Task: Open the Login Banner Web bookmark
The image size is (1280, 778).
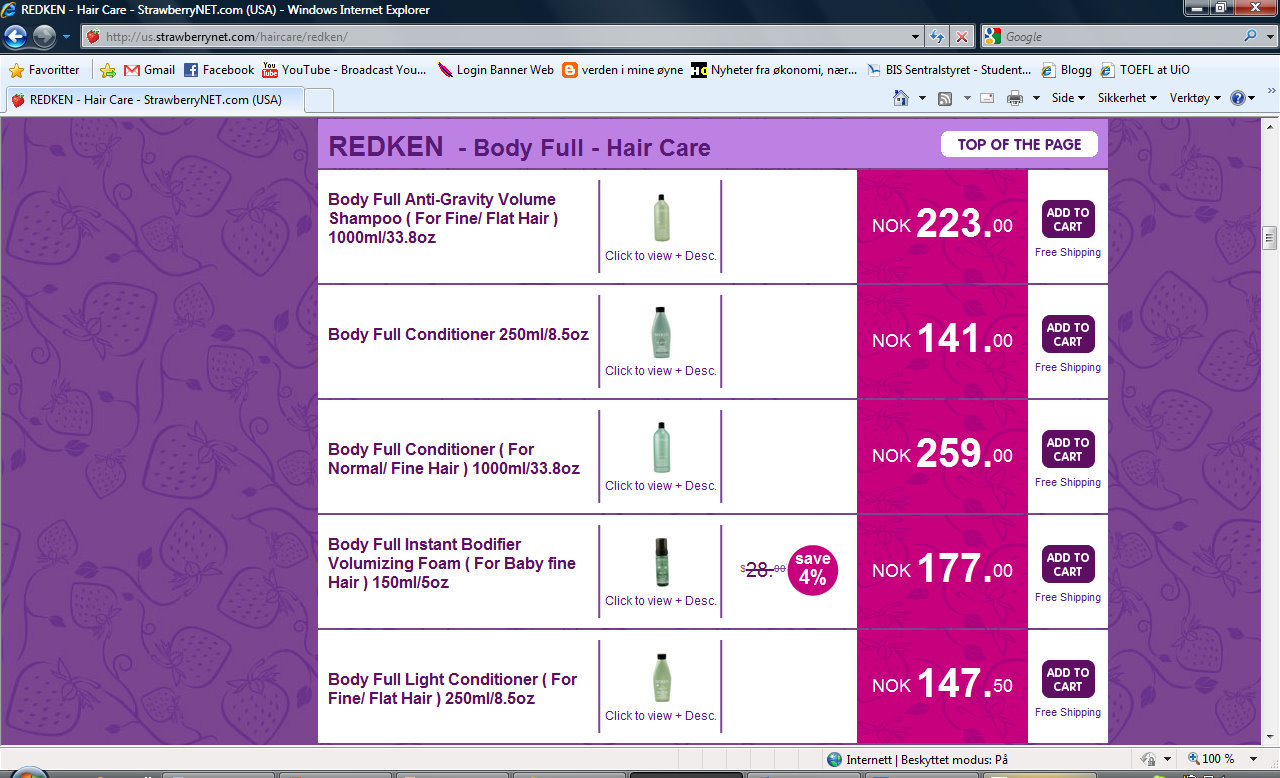Action: 496,70
